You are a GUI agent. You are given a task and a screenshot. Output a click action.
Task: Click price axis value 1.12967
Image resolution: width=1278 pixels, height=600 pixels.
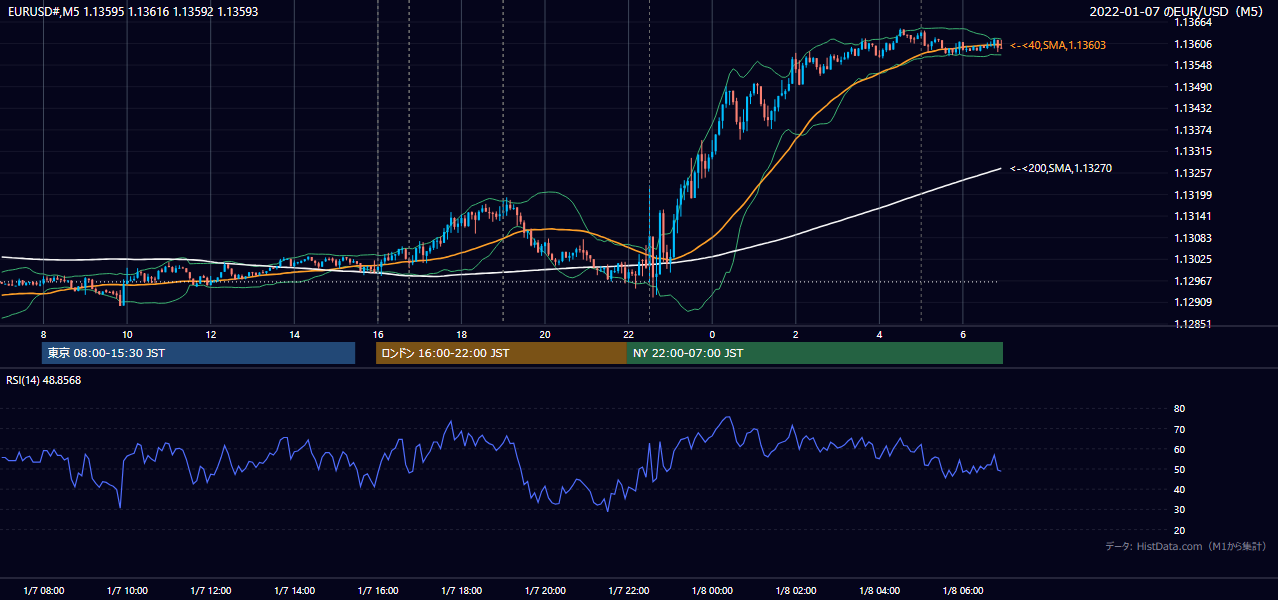(x=1192, y=281)
